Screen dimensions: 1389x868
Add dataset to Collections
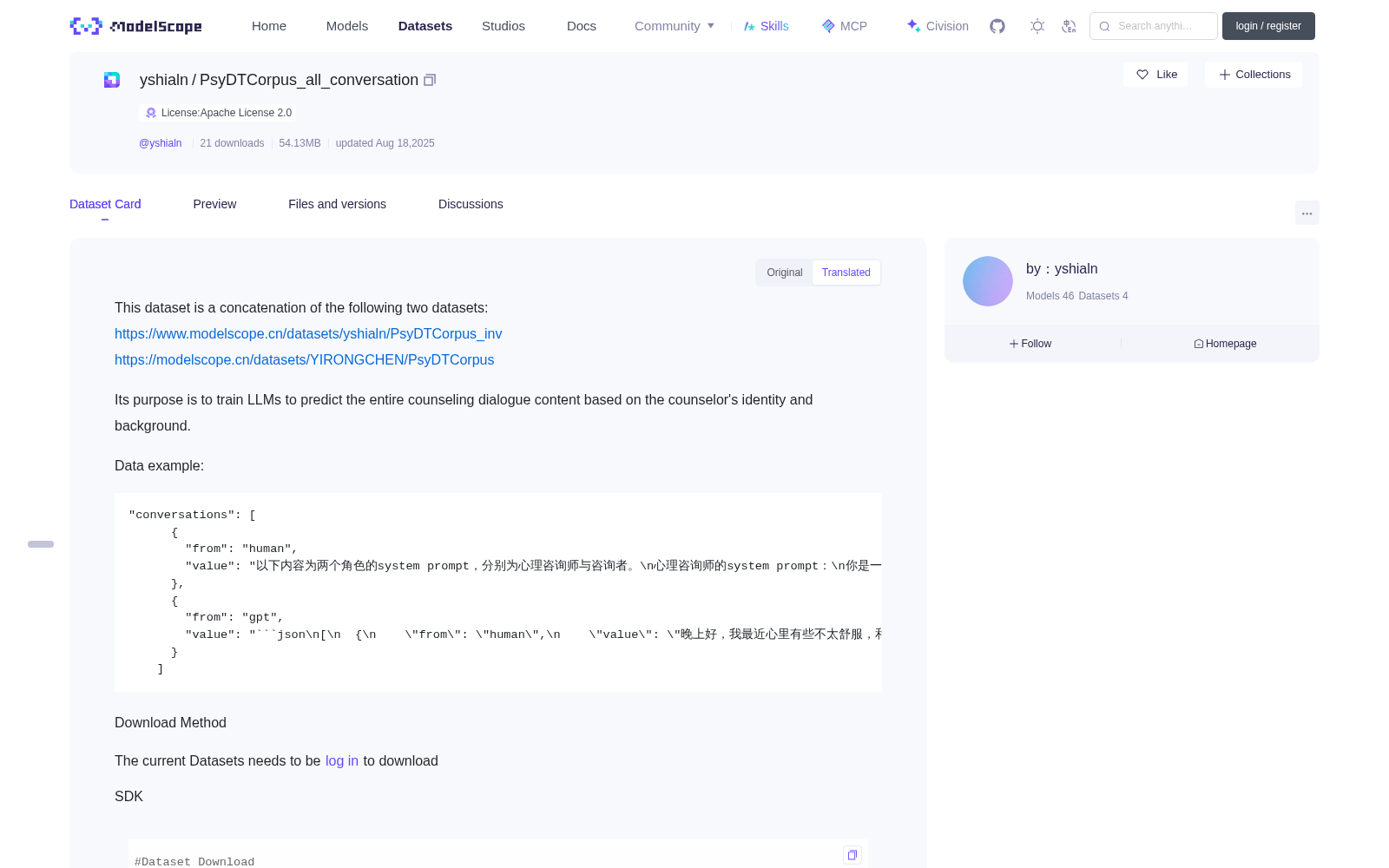(1254, 75)
